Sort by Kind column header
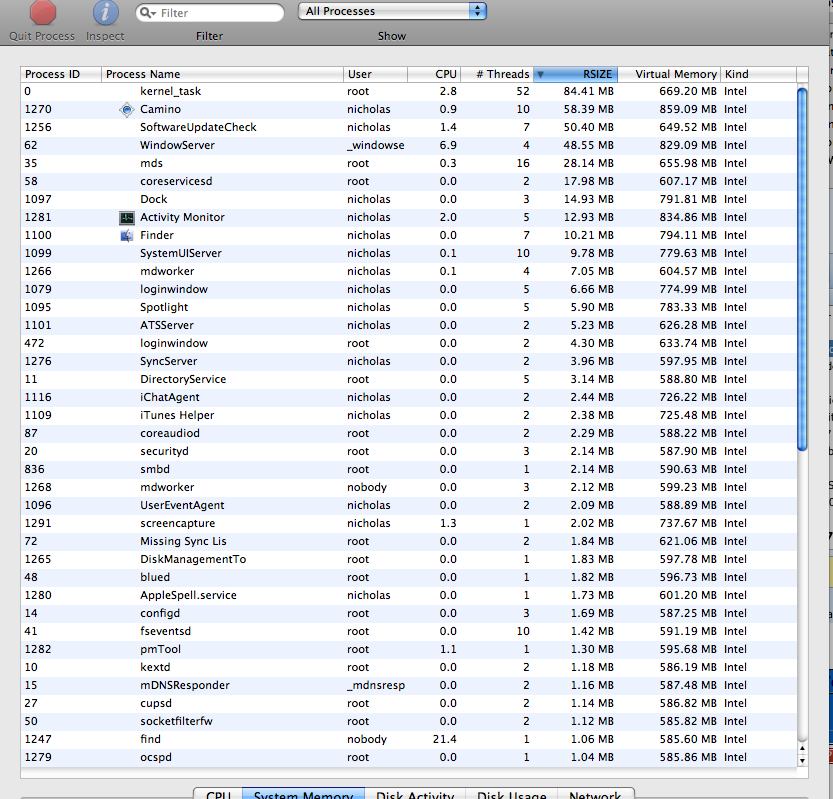The image size is (833, 799). (758, 74)
